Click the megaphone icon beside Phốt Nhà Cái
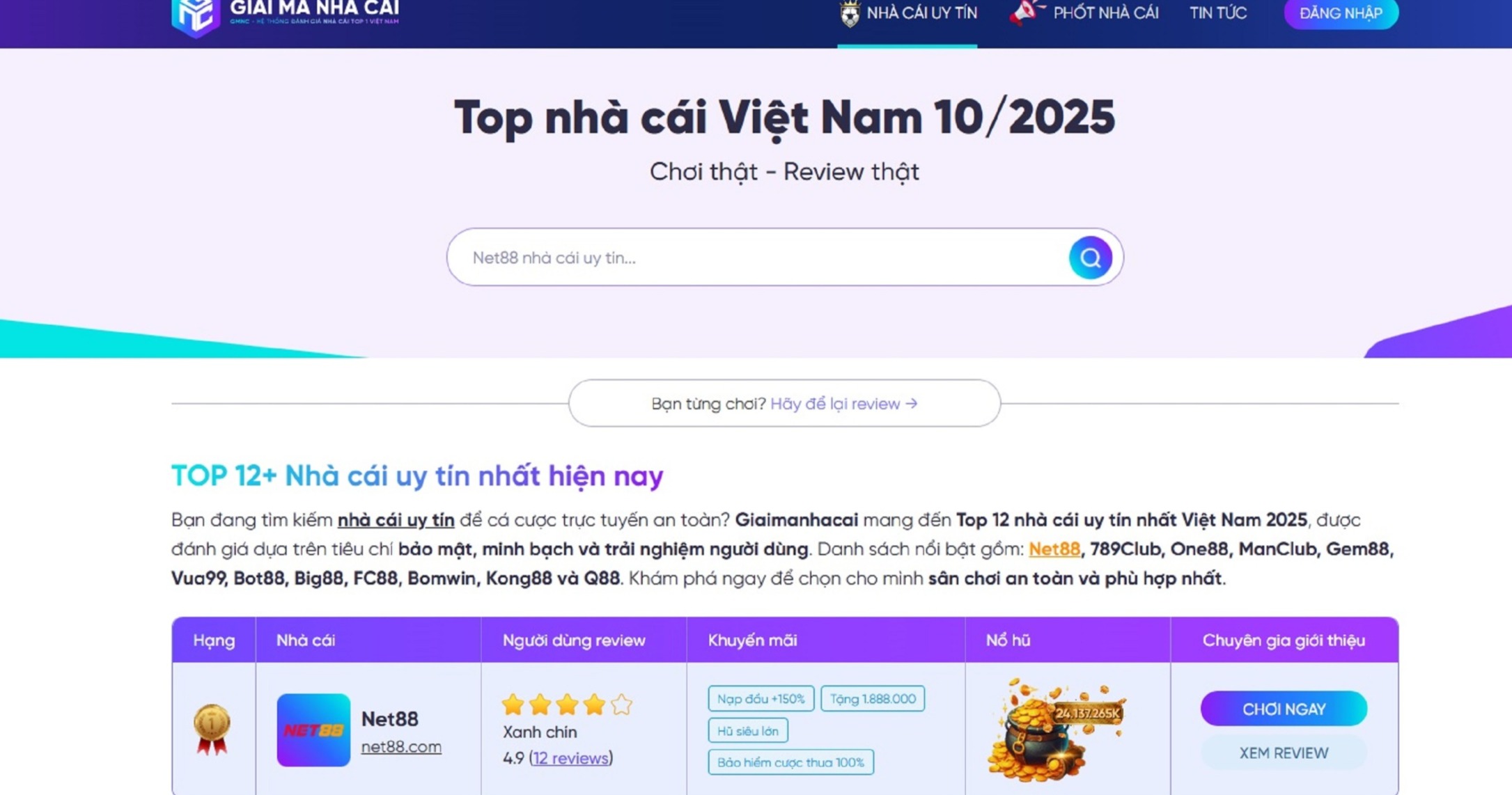 coord(1026,13)
